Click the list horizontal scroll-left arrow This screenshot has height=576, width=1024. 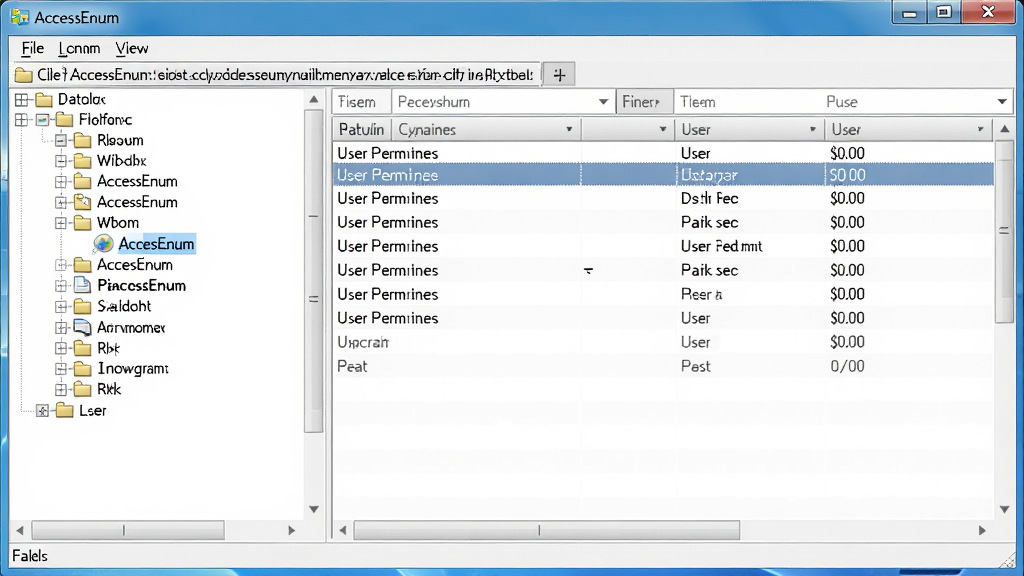pyautogui.click(x=343, y=530)
